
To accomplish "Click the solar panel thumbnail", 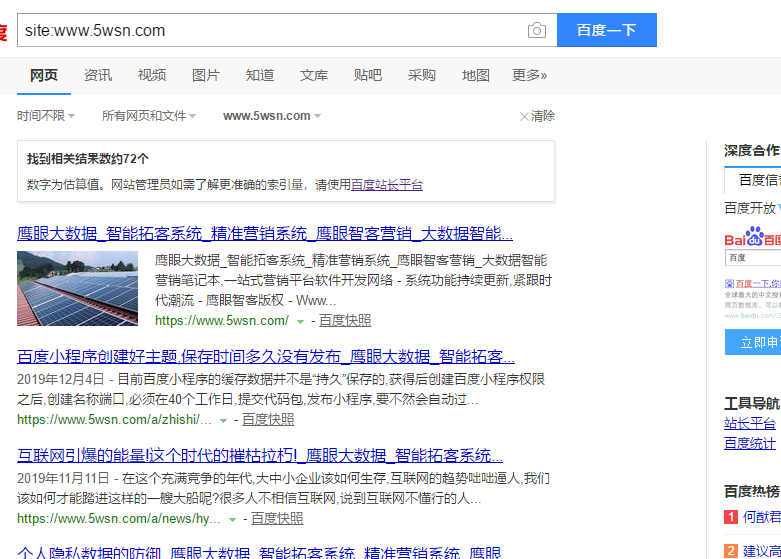I will coord(77,288).
